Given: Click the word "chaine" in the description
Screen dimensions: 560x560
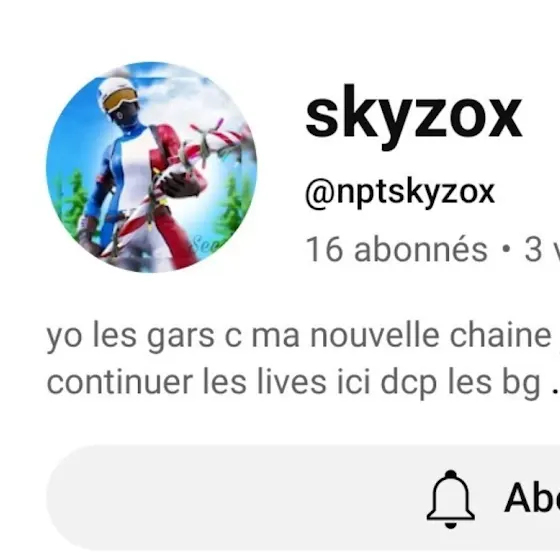Looking at the screenshot, I should [x=501, y=335].
